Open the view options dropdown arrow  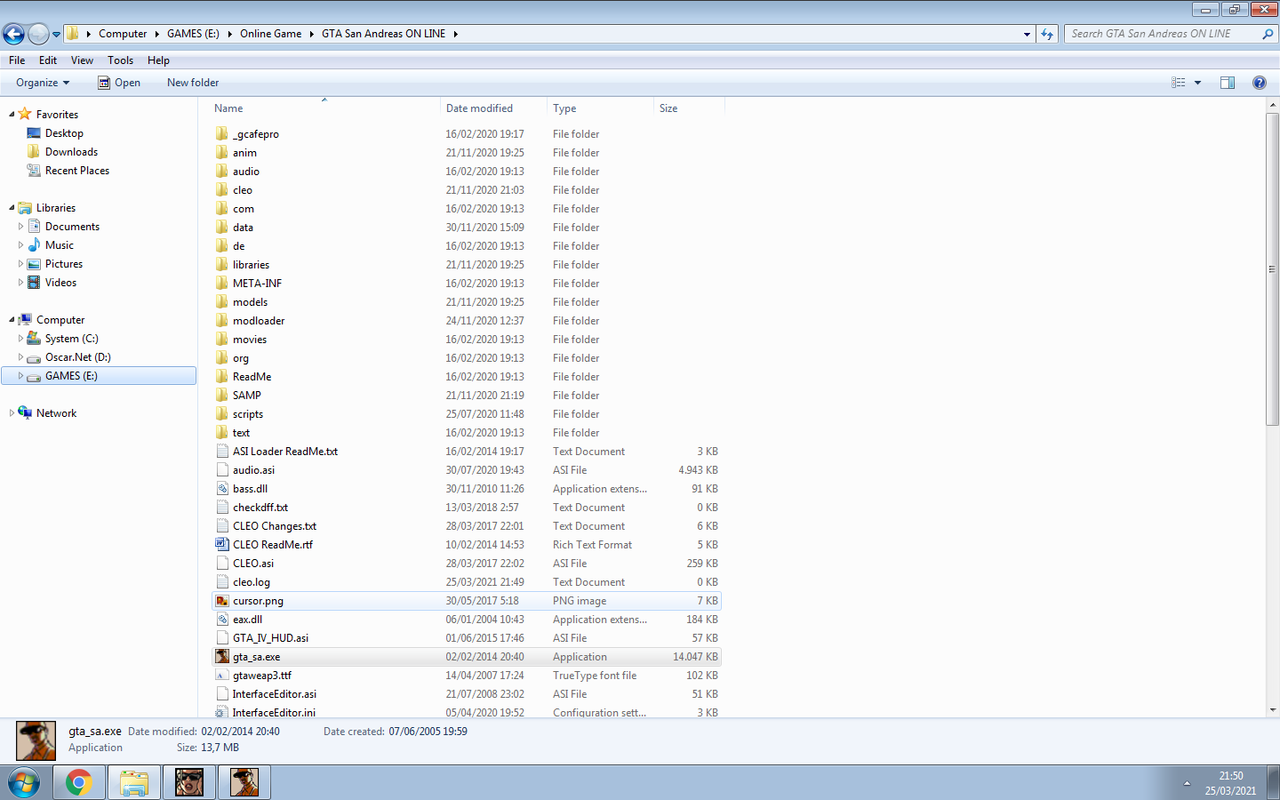1198,83
